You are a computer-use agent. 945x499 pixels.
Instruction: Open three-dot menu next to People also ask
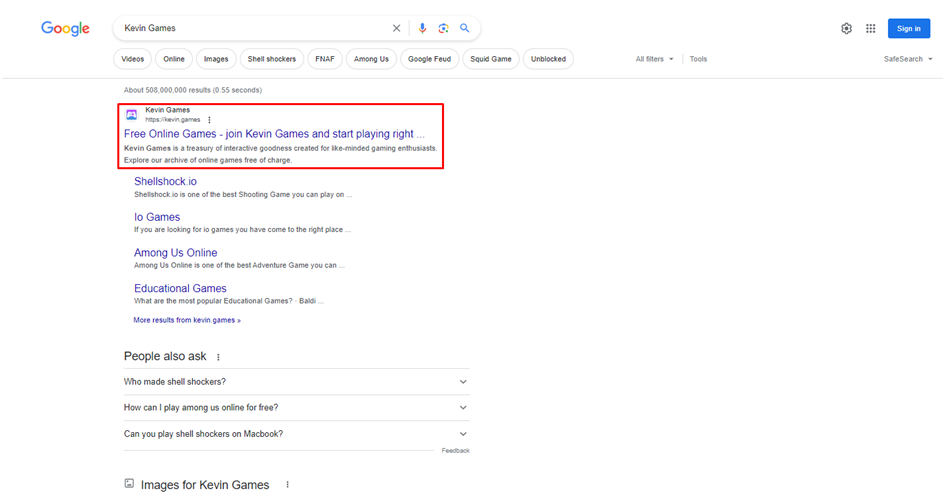point(218,357)
